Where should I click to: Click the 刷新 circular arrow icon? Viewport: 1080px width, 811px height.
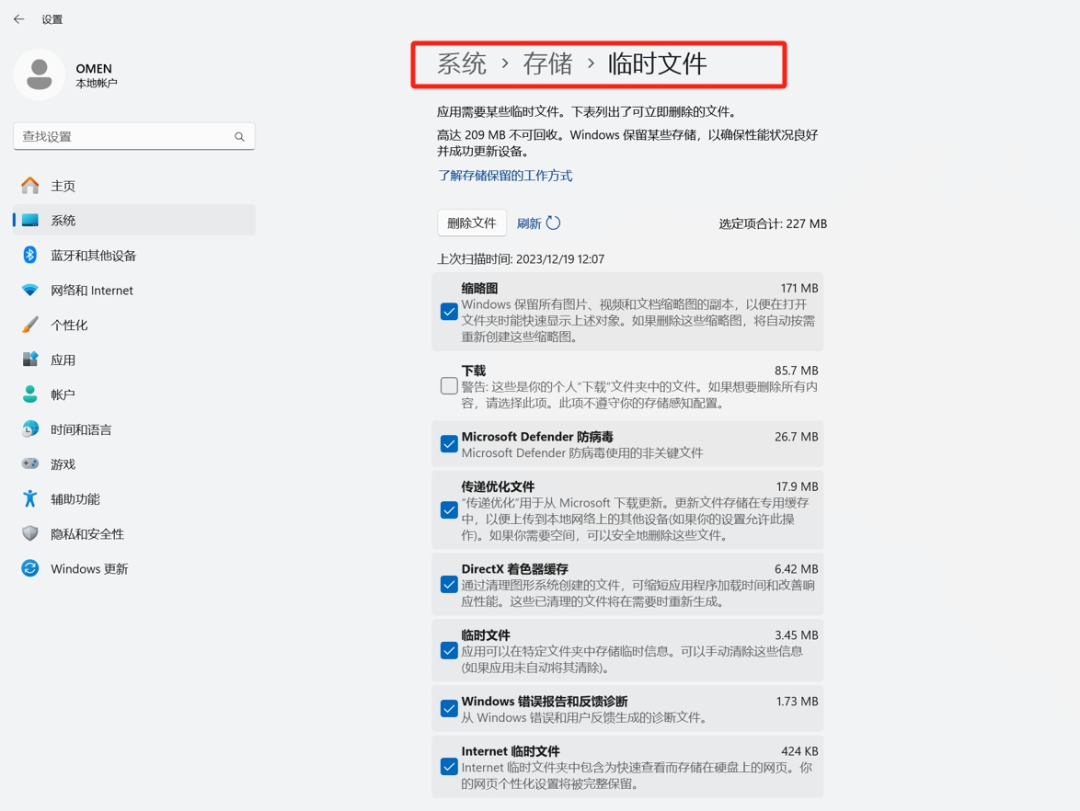tap(553, 223)
